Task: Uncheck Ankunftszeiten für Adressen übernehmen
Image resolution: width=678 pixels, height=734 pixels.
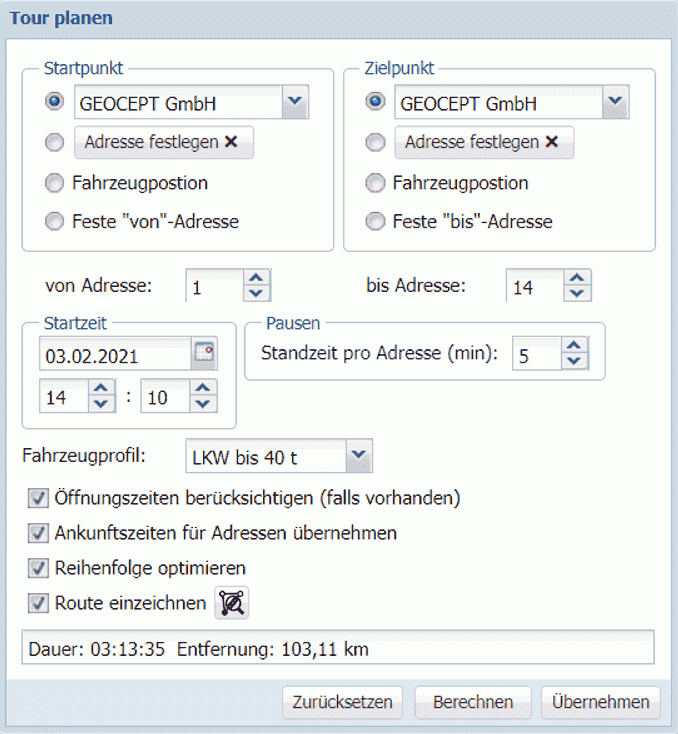Action: pos(39,533)
